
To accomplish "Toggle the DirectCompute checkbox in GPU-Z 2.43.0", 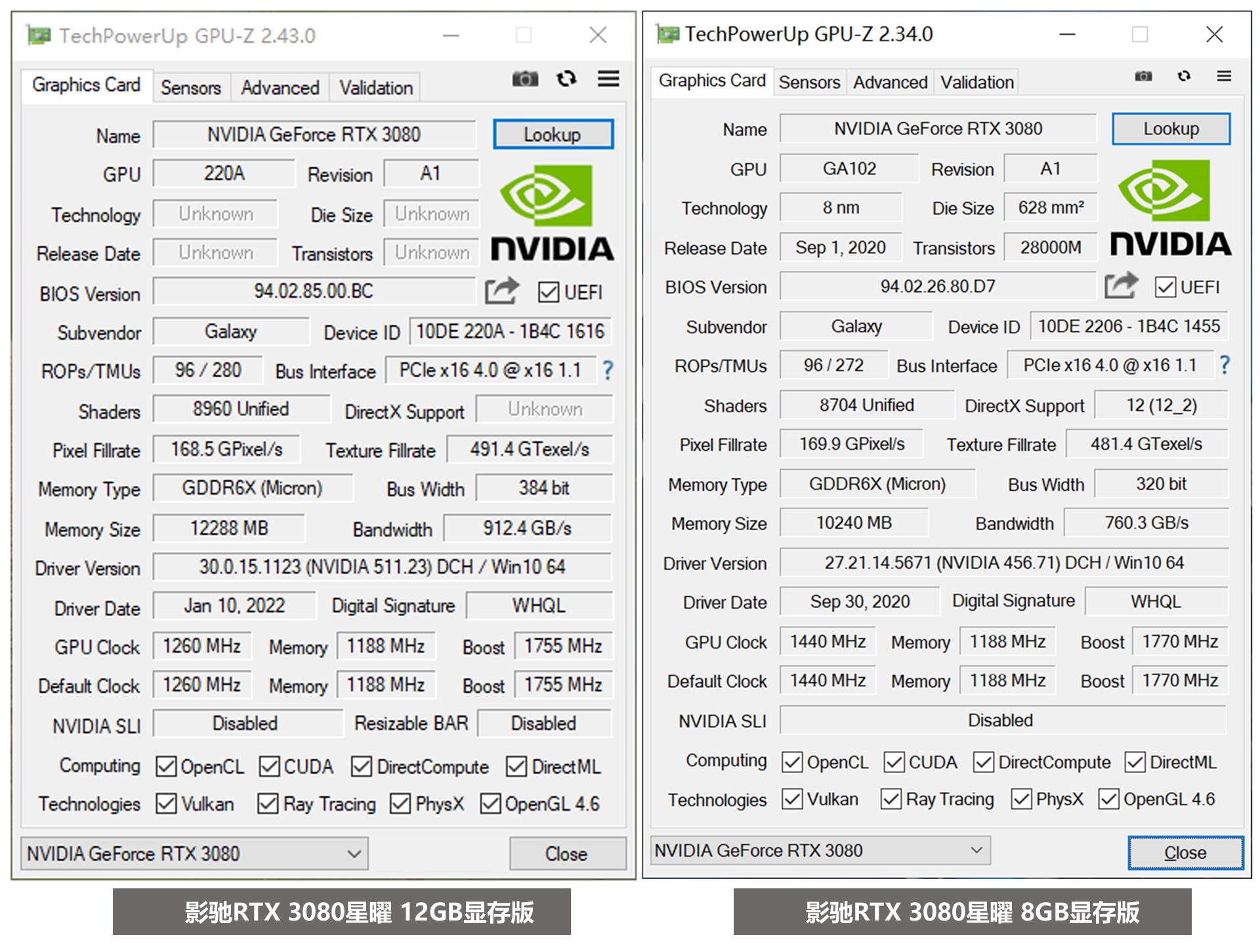I will pos(362,766).
